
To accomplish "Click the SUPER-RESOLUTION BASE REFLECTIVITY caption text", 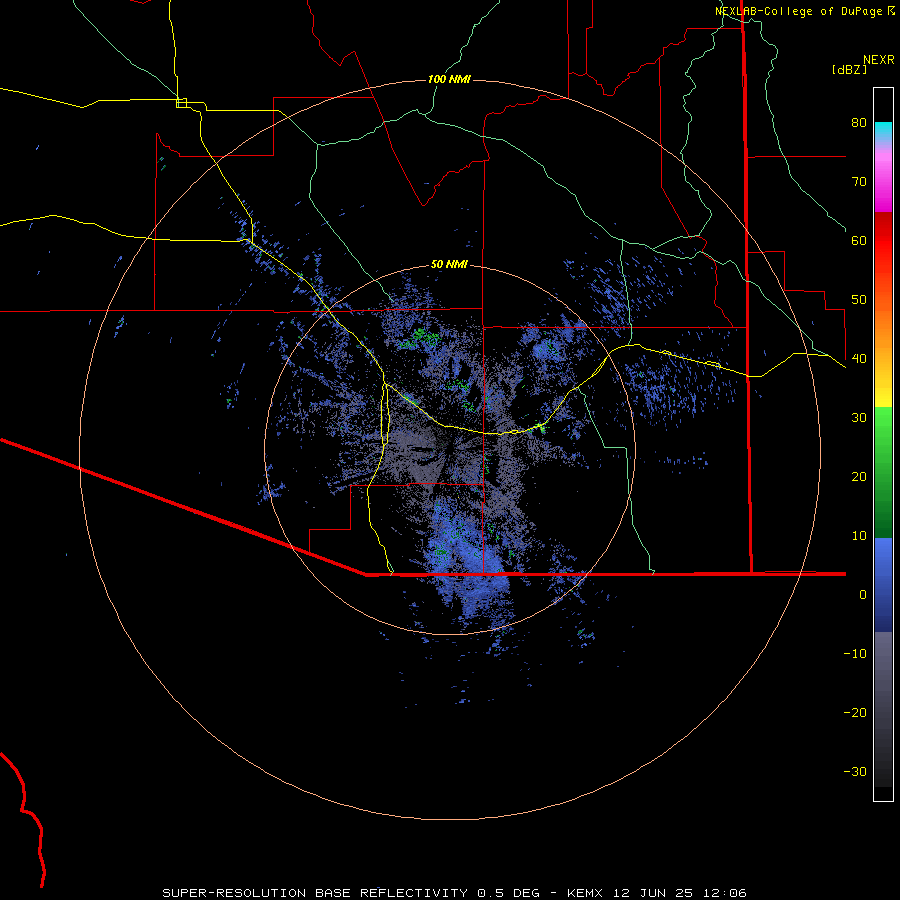I will click(x=315, y=893).
